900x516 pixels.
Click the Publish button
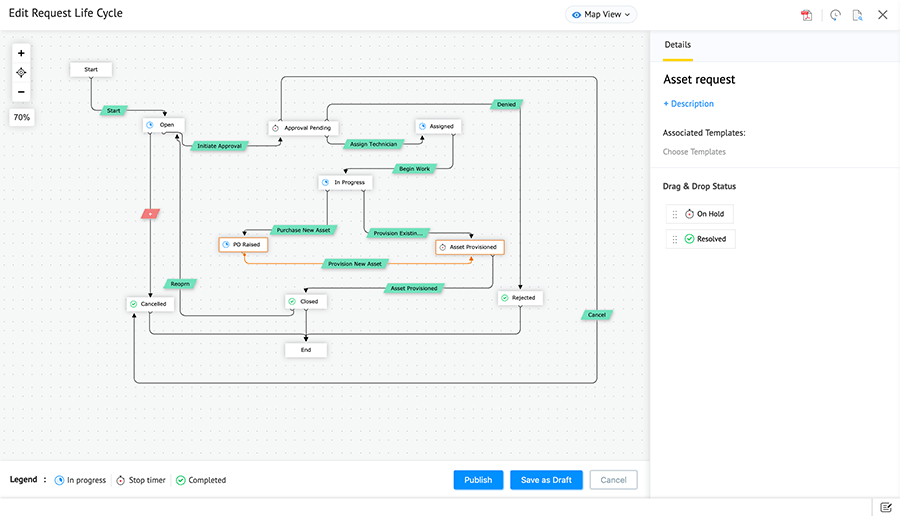tap(478, 480)
